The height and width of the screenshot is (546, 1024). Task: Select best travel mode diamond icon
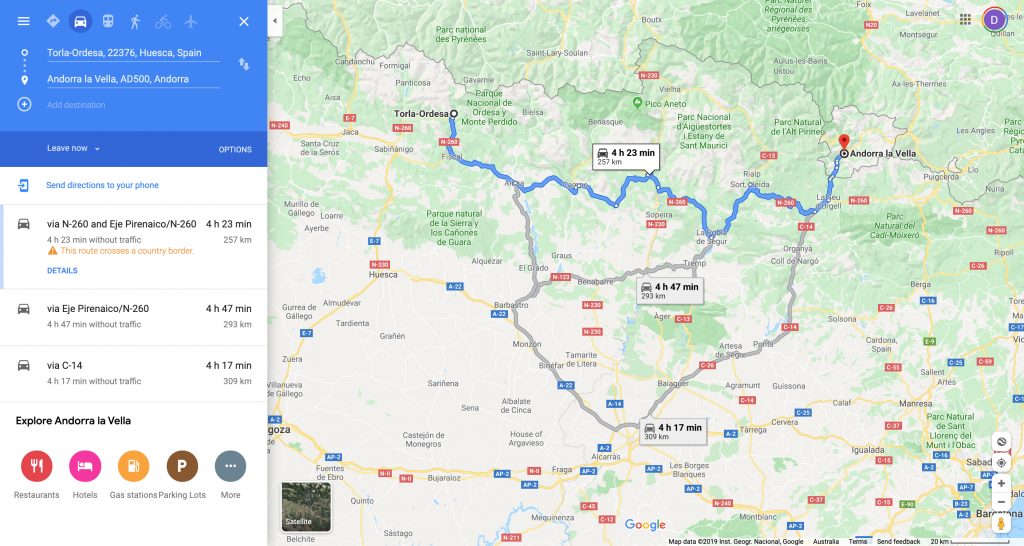tap(53, 21)
